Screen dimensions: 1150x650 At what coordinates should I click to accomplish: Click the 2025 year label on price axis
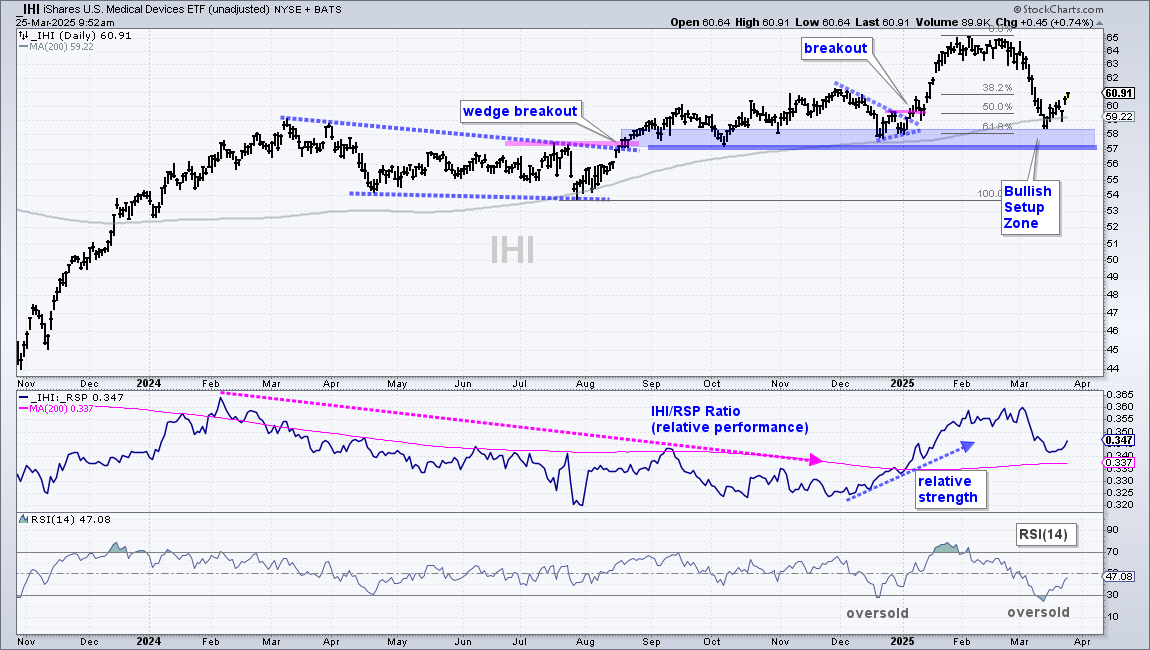902,384
